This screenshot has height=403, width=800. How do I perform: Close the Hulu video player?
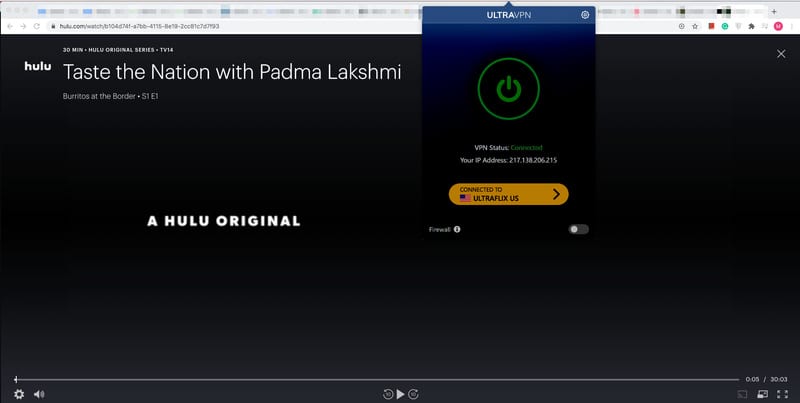(781, 54)
